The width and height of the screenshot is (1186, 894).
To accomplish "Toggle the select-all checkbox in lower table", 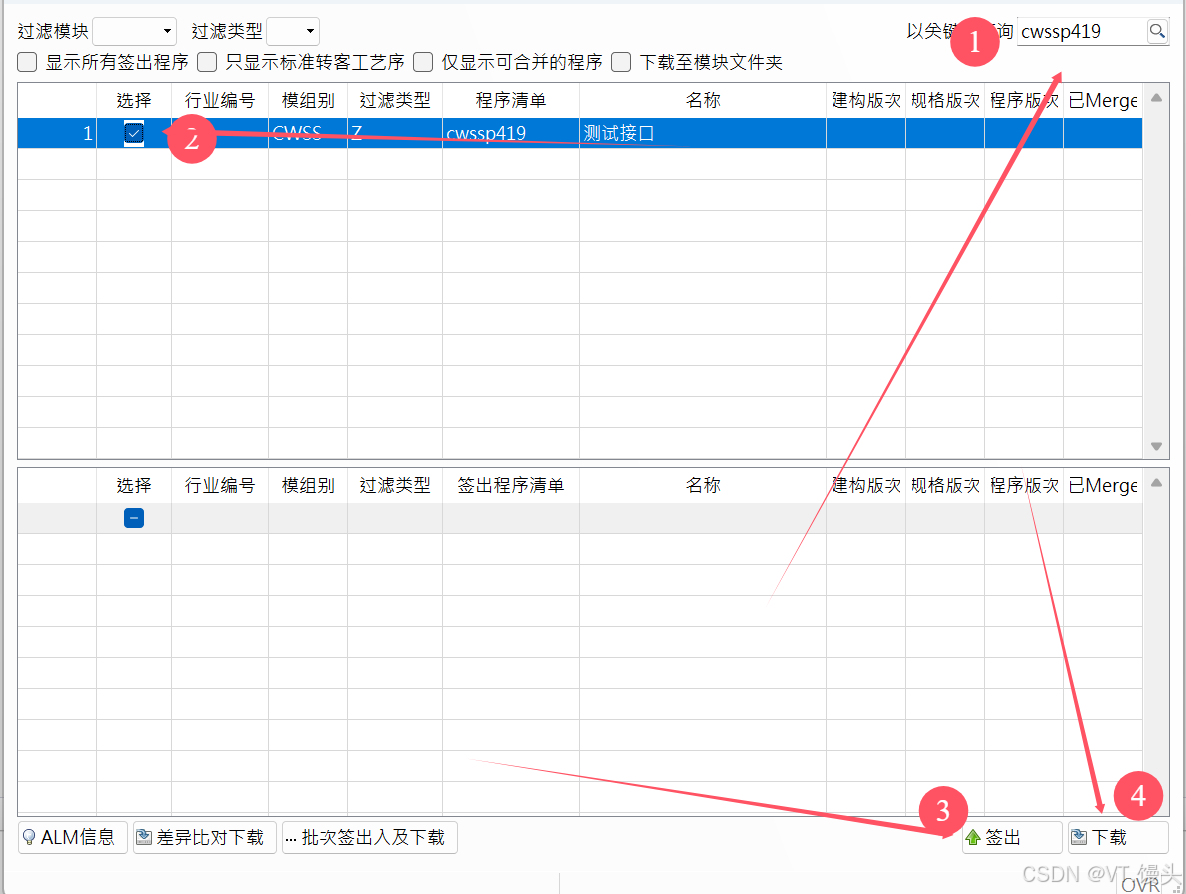I will pyautogui.click(x=133, y=518).
